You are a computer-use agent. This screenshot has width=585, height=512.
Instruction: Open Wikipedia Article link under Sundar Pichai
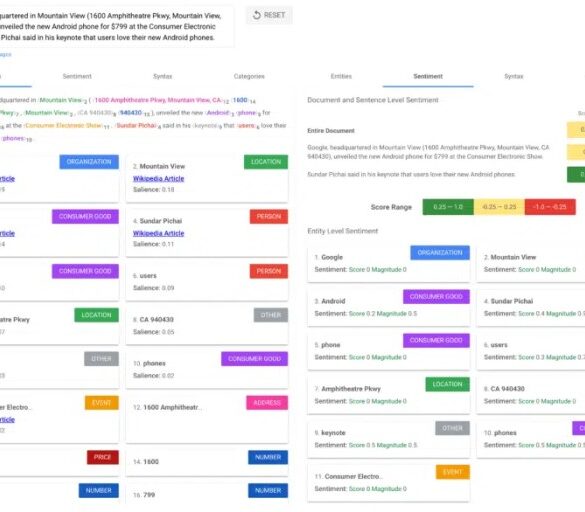tap(159, 234)
